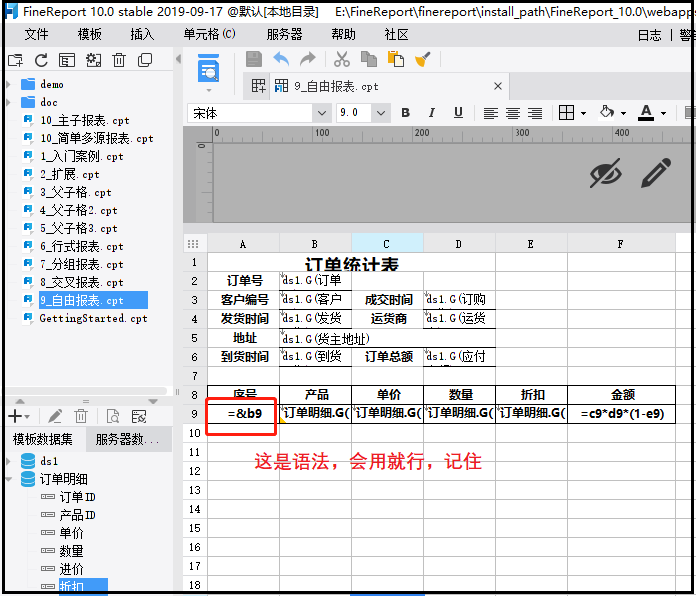Click the pencil edit icon in header area
696x596 pixels.
pyautogui.click(x=656, y=173)
